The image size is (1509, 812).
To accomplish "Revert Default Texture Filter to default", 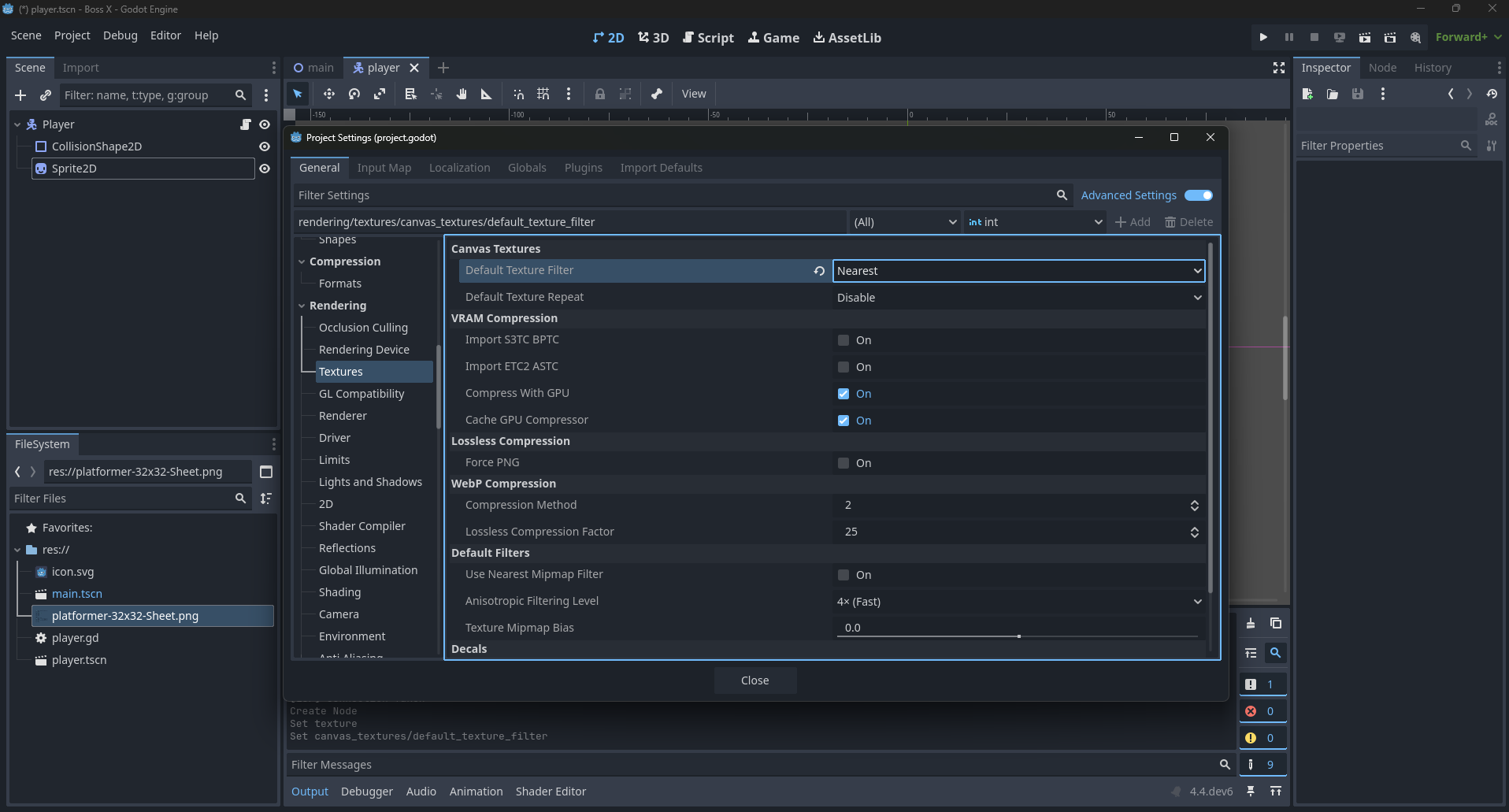I will [x=819, y=271].
